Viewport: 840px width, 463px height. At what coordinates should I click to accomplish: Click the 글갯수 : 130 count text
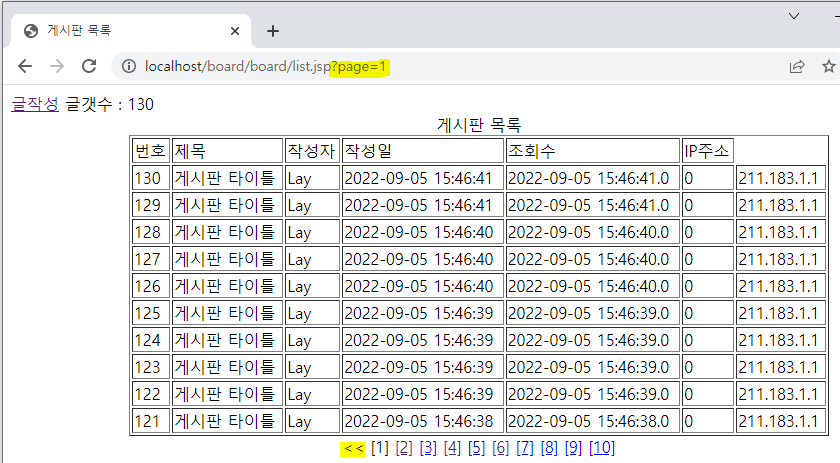[x=109, y=104]
